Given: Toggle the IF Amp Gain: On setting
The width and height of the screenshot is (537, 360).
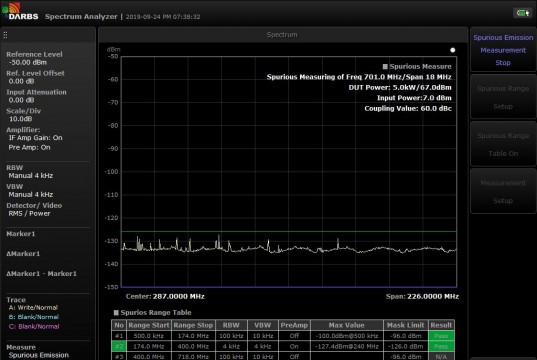Looking at the screenshot, I should point(36,138).
